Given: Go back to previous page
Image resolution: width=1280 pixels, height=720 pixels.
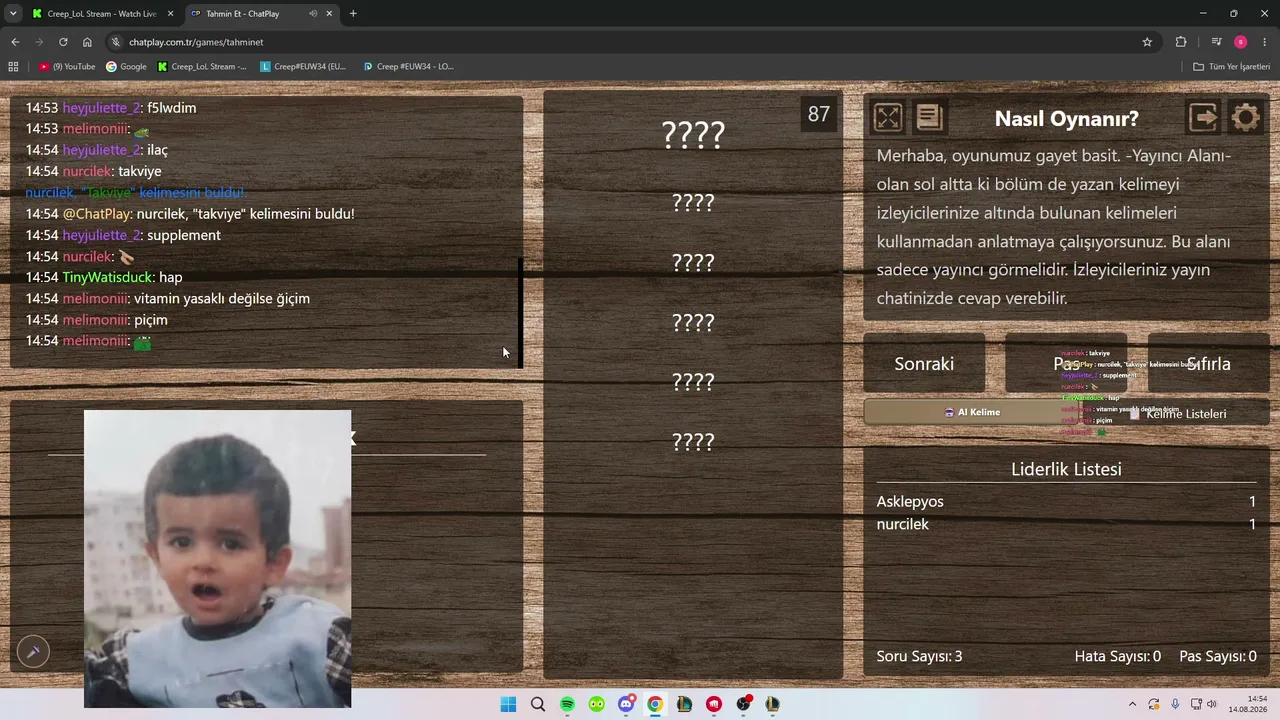Looking at the screenshot, I should click(x=15, y=42).
